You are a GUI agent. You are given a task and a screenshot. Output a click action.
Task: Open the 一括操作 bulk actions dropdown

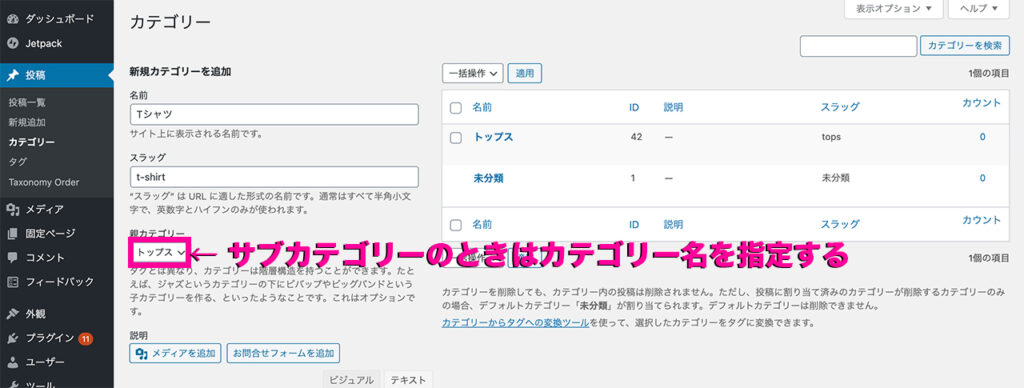(x=473, y=73)
